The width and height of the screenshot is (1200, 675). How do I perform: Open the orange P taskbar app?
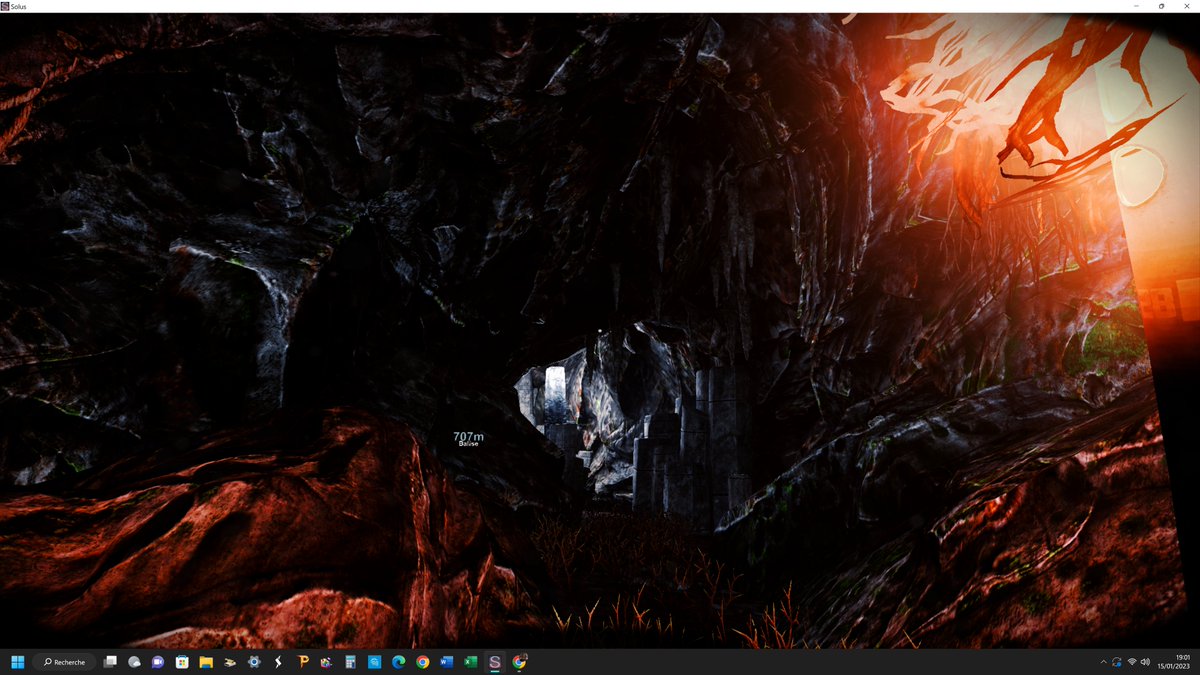[x=302, y=662]
